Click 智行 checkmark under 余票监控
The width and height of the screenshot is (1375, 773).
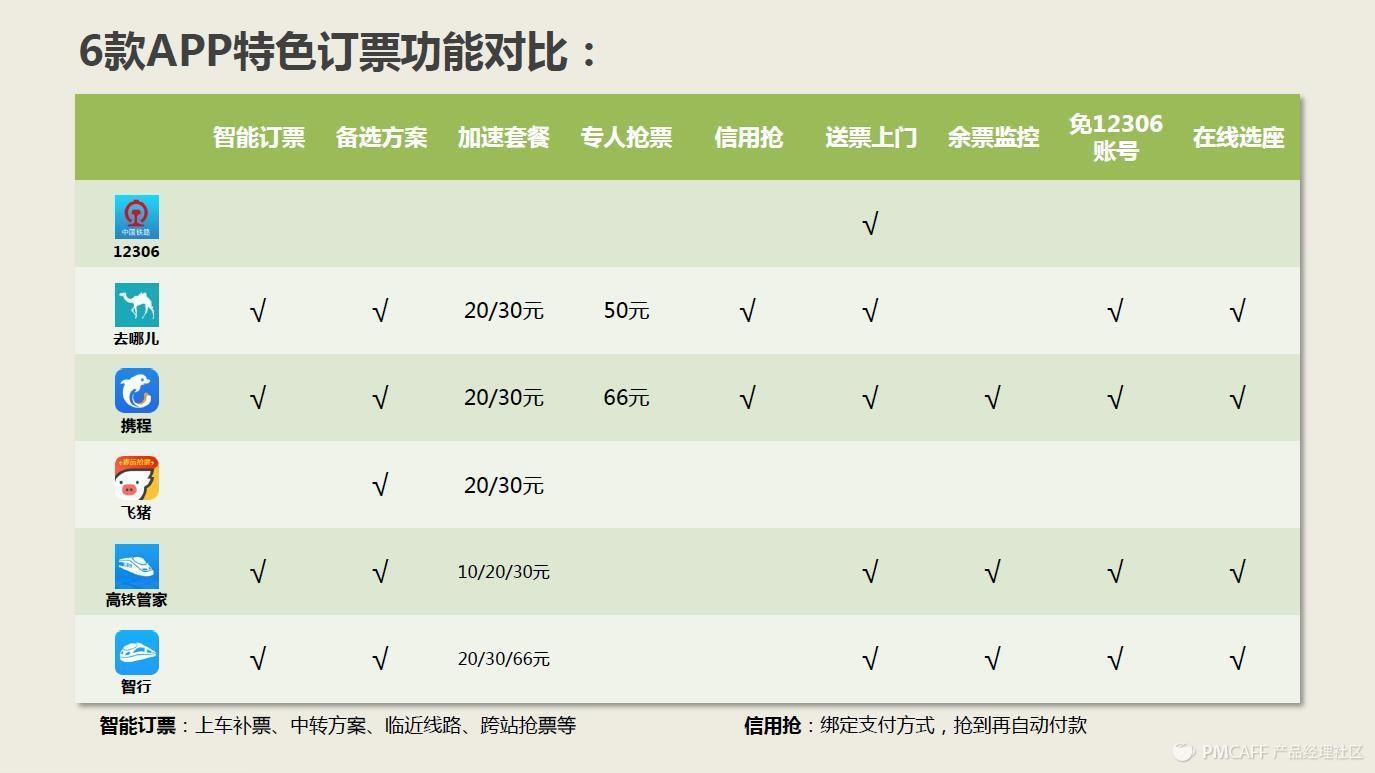[x=992, y=659]
